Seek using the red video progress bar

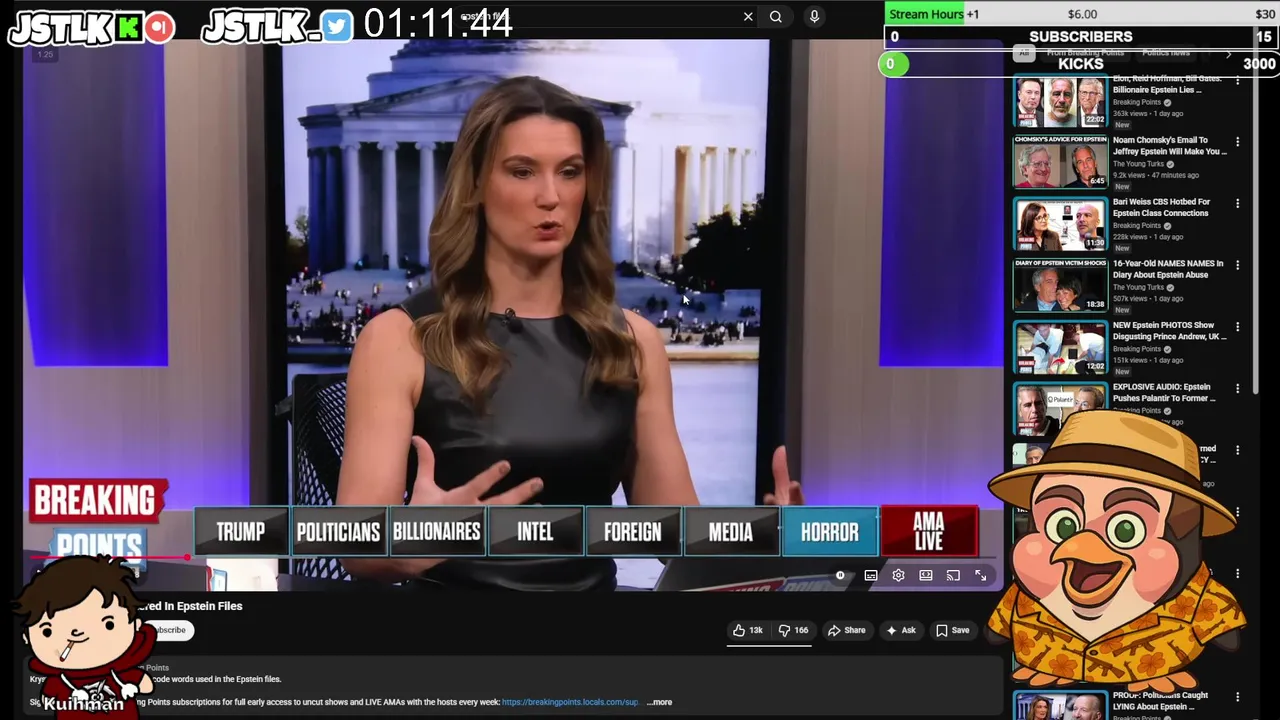tap(108, 557)
